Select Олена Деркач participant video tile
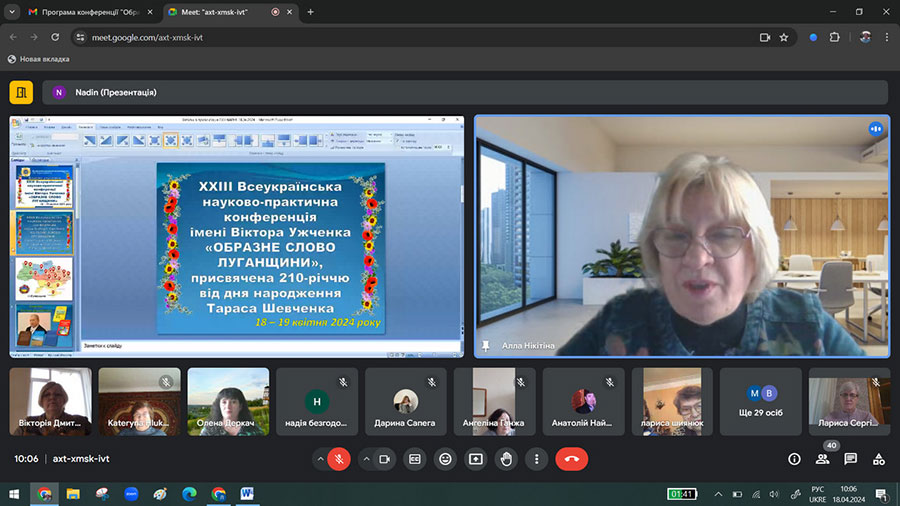Screen dimensions: 900x506 coord(228,401)
